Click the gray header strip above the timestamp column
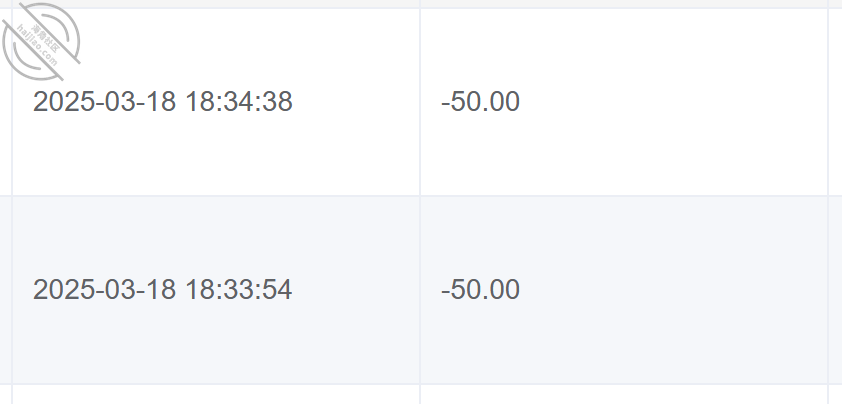Image resolution: width=842 pixels, height=404 pixels. (x=216, y=4)
